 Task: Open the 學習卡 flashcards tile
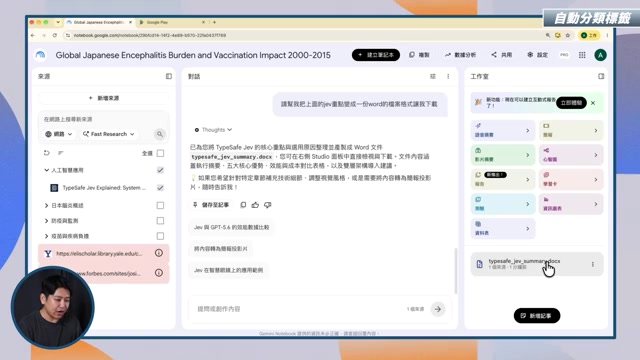[571, 180]
